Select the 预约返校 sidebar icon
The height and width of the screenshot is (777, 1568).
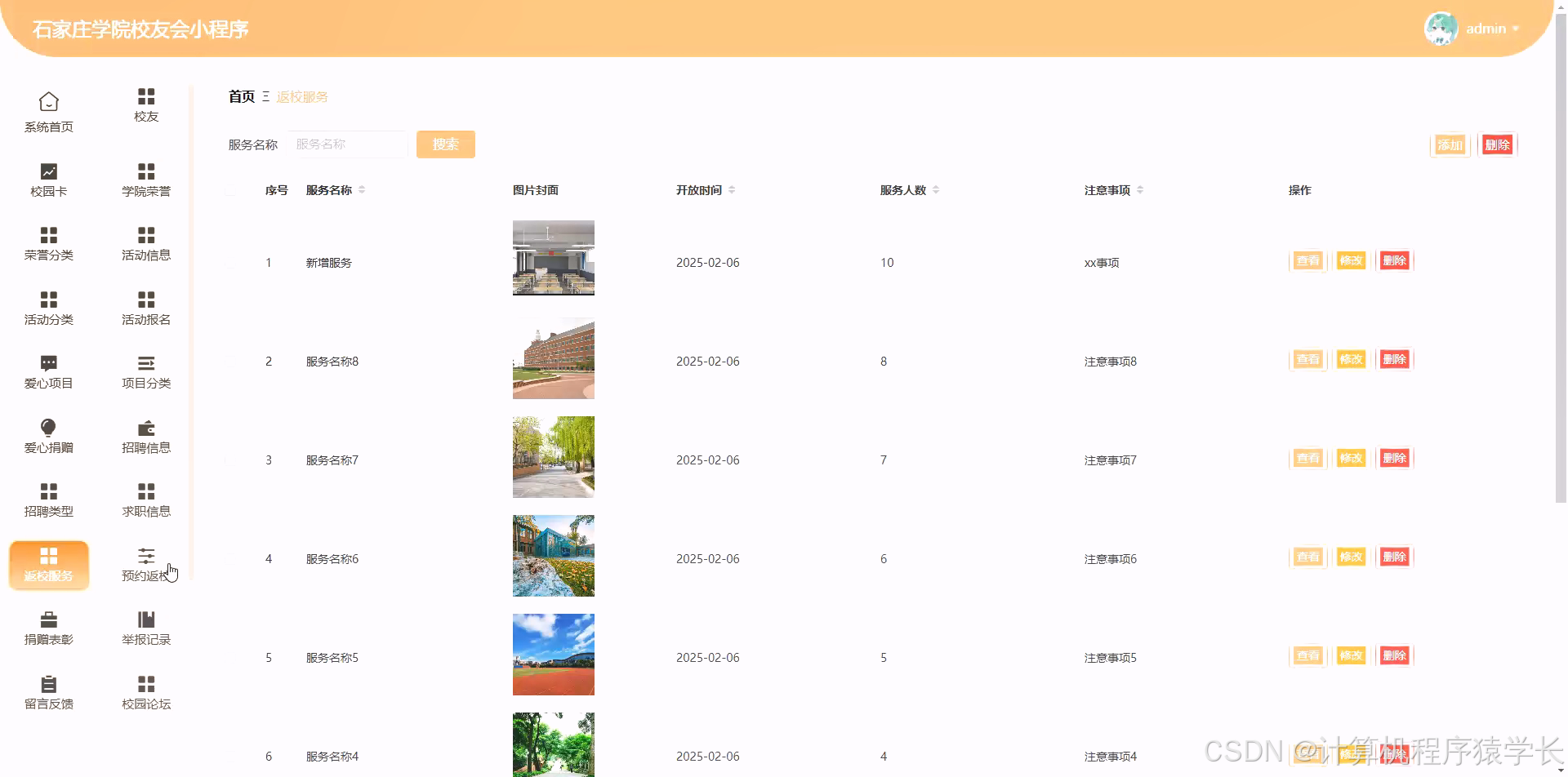pyautogui.click(x=146, y=563)
